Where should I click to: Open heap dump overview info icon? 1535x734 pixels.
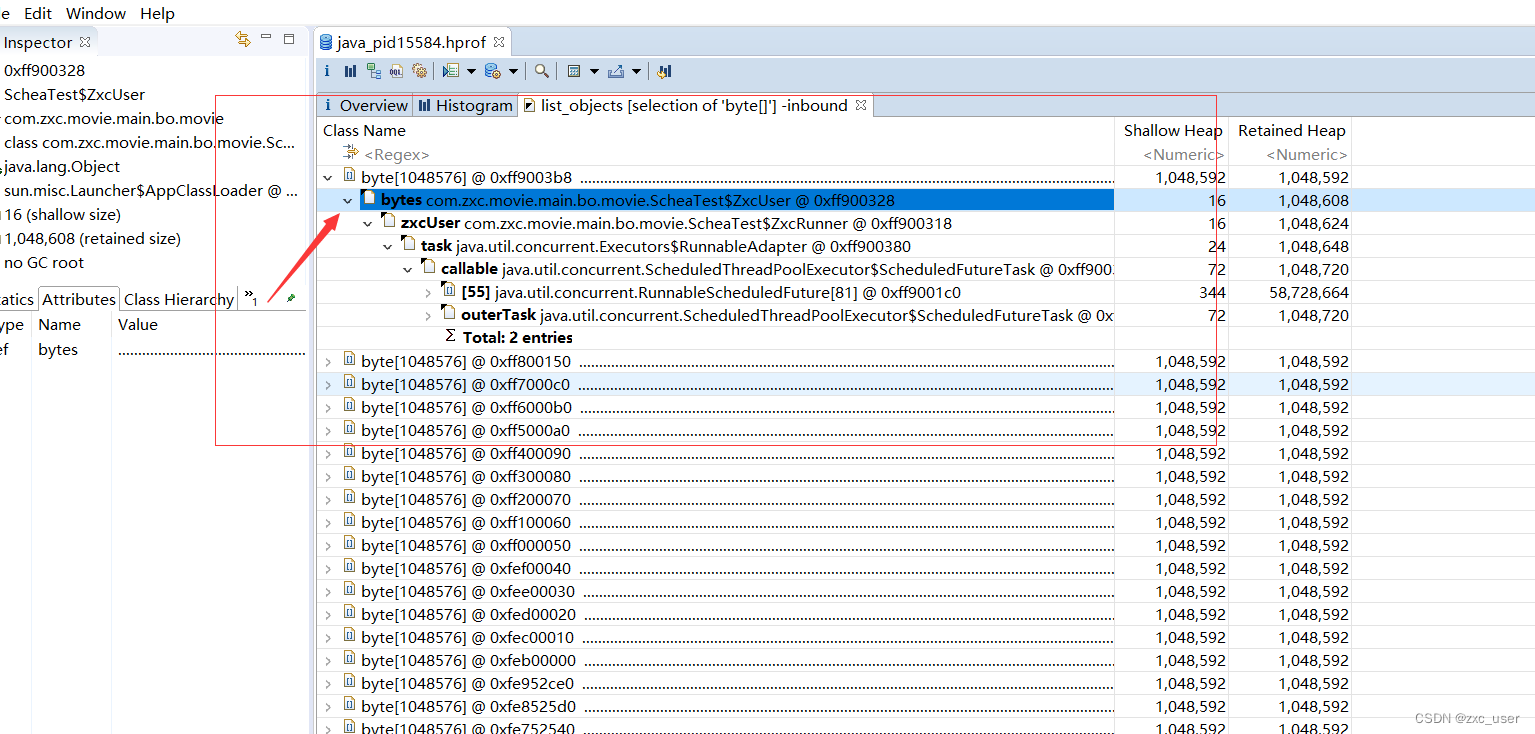click(327, 71)
